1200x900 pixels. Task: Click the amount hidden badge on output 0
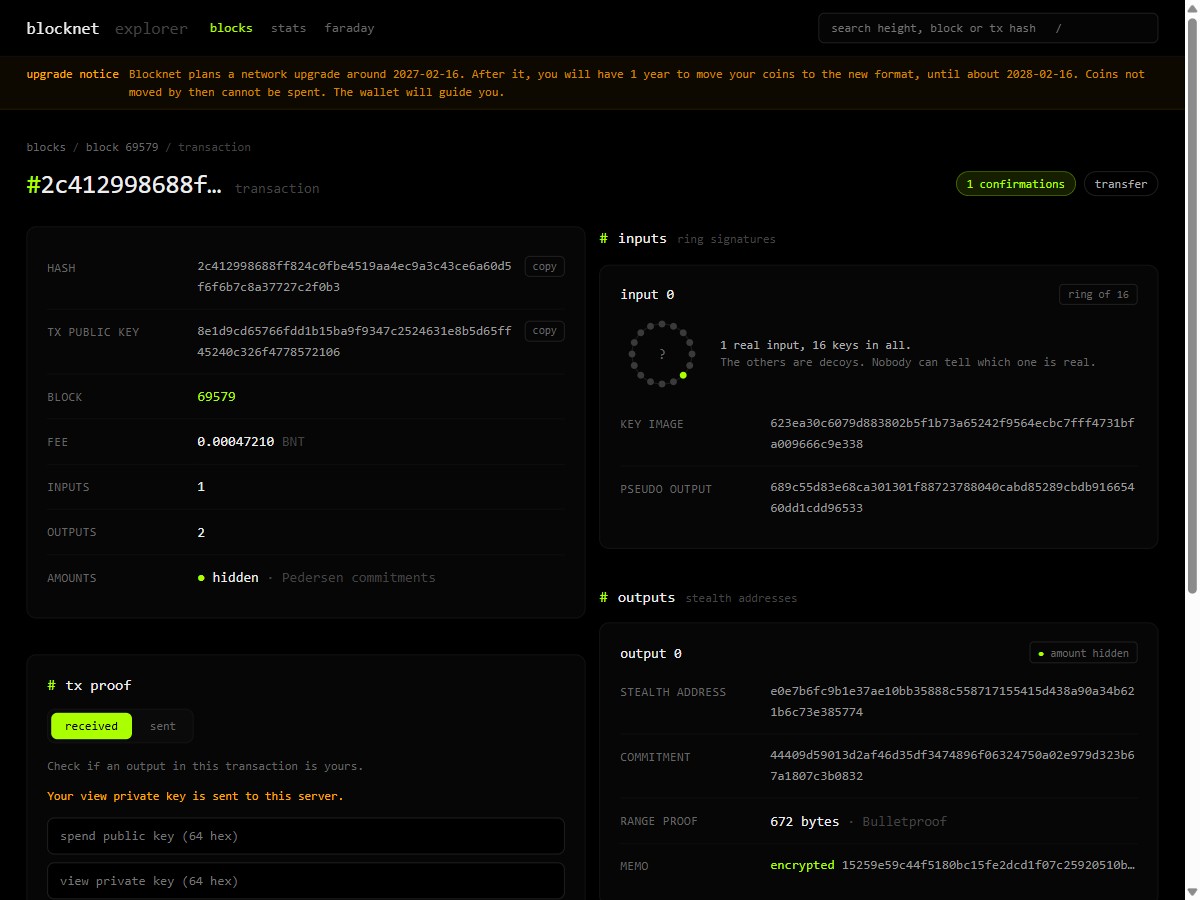[x=1083, y=653]
